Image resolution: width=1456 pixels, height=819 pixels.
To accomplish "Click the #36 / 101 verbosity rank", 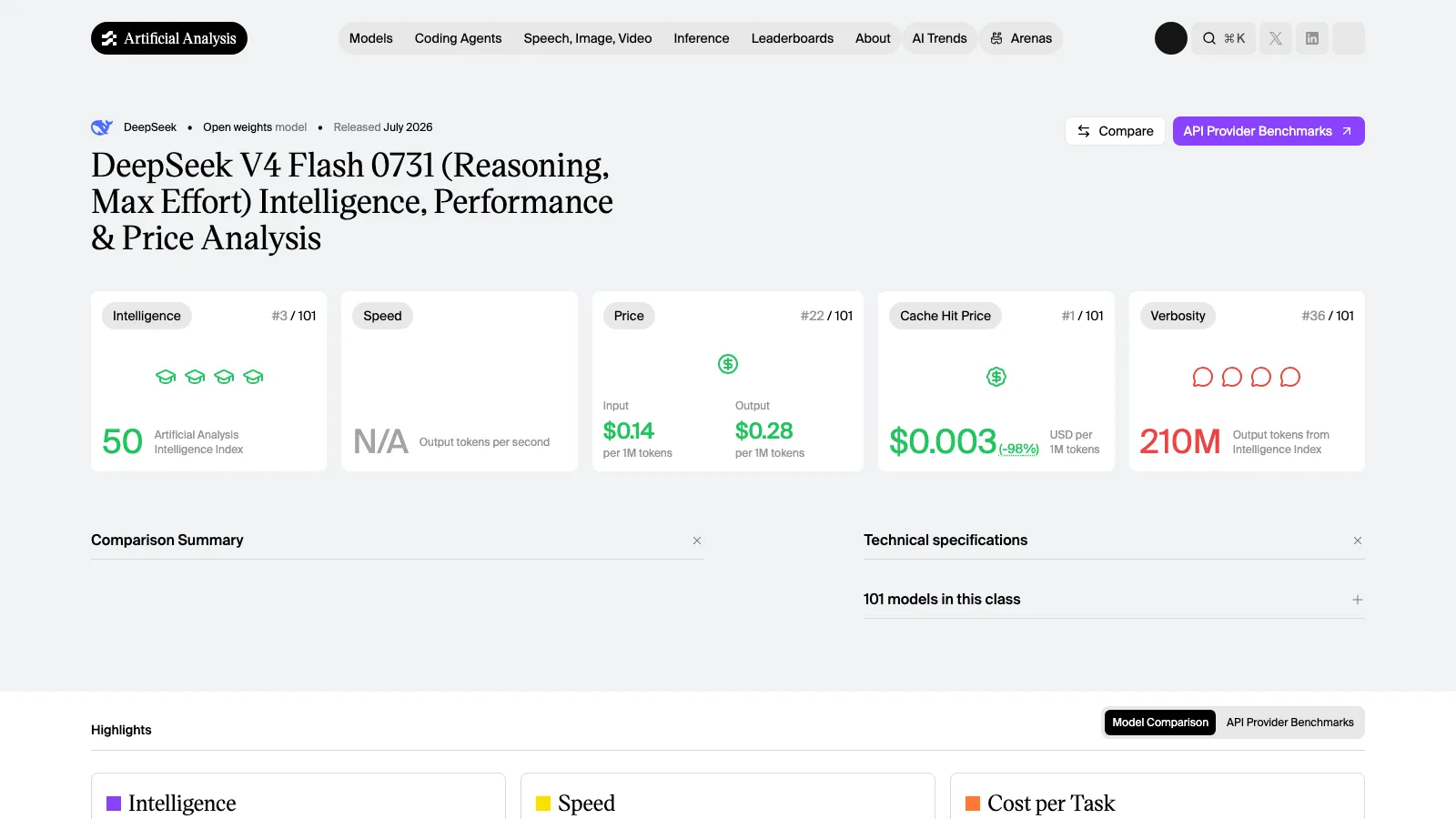I will pos(1328,316).
